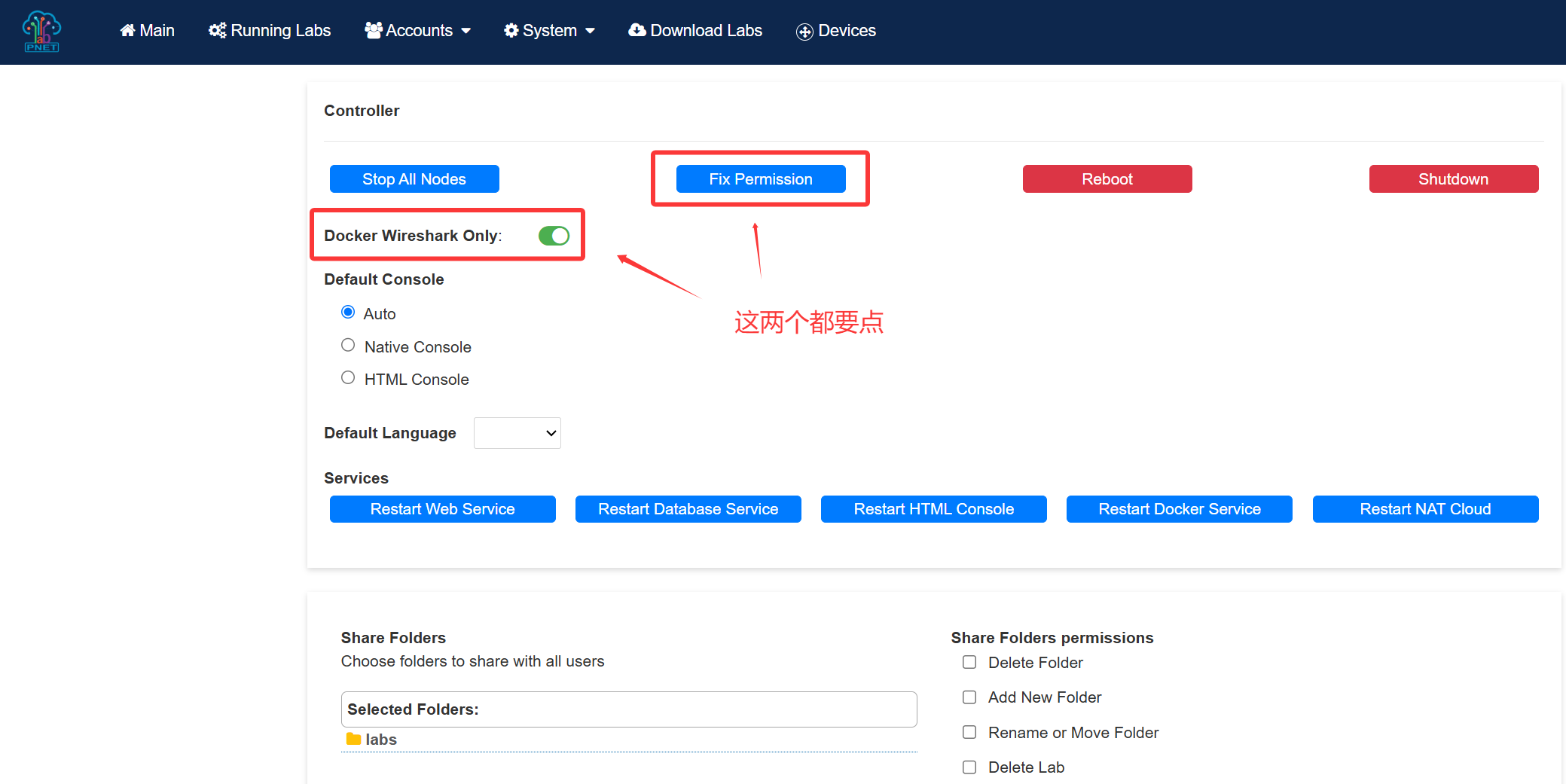Open the Download Labs menu item

coord(706,31)
